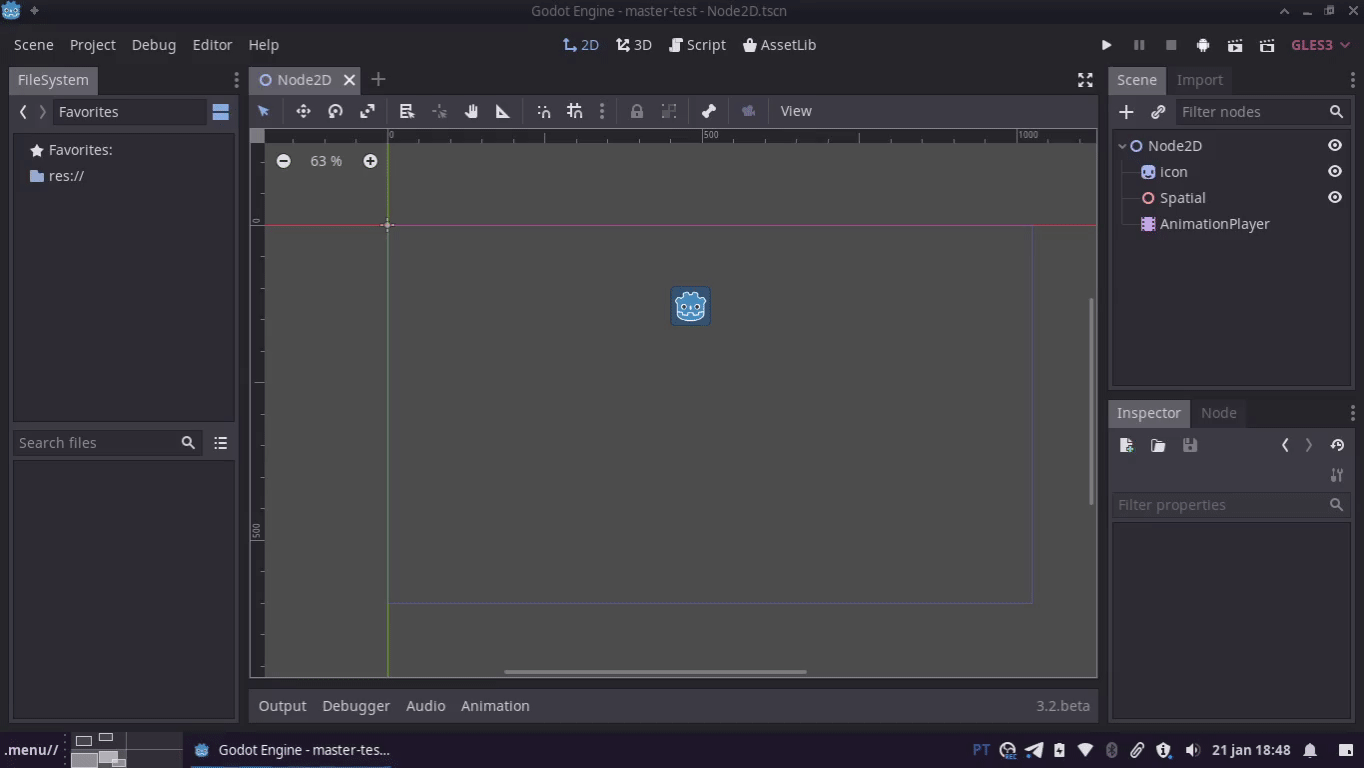Open the Debug menu
Image resolution: width=1364 pixels, height=768 pixels.
point(154,45)
